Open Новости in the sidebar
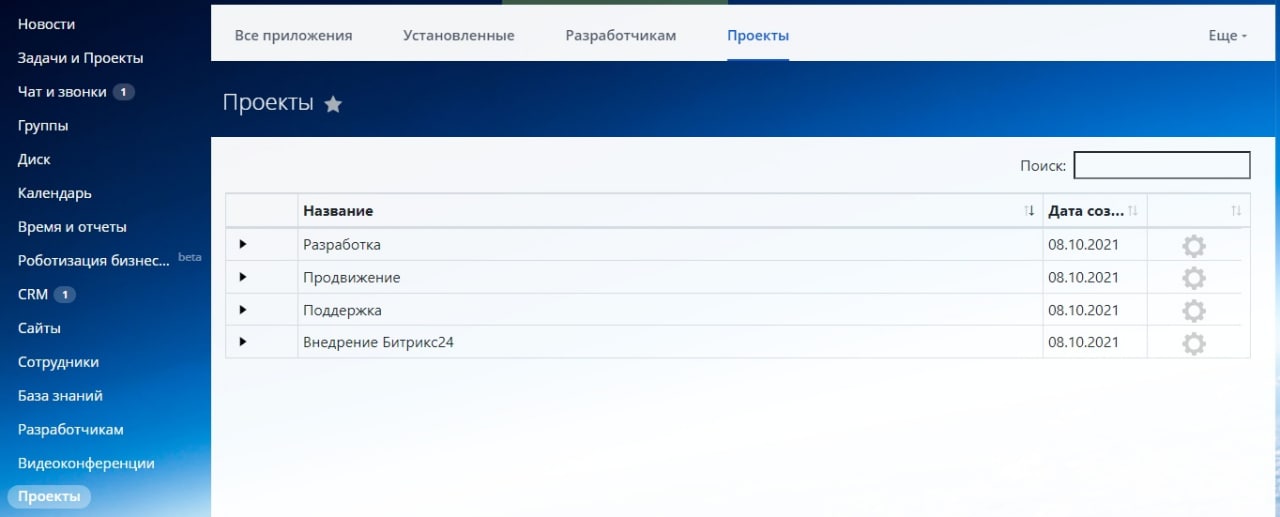This screenshot has height=517, width=1280. (46, 24)
